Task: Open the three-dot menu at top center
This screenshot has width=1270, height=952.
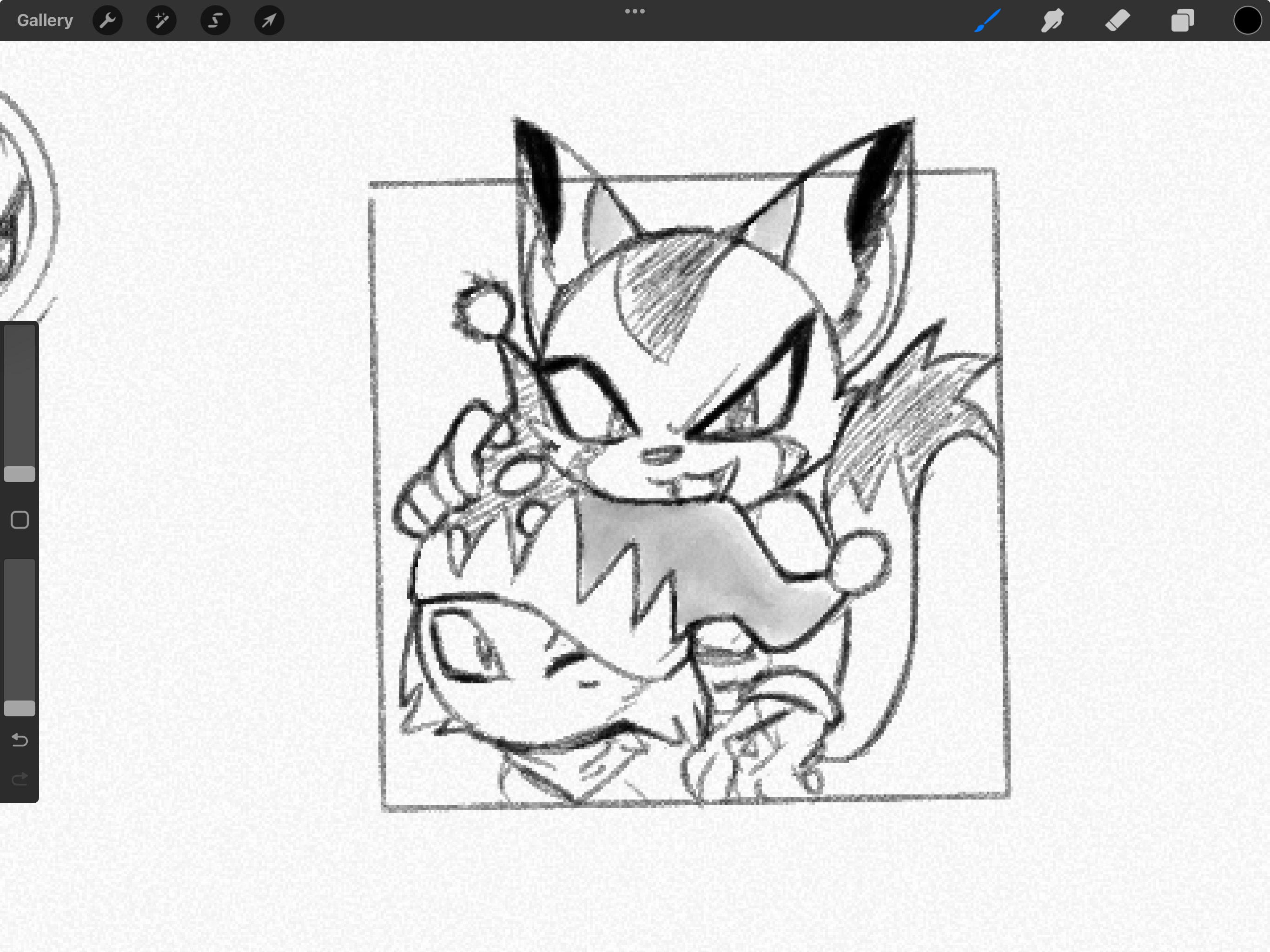Action: coord(635,11)
